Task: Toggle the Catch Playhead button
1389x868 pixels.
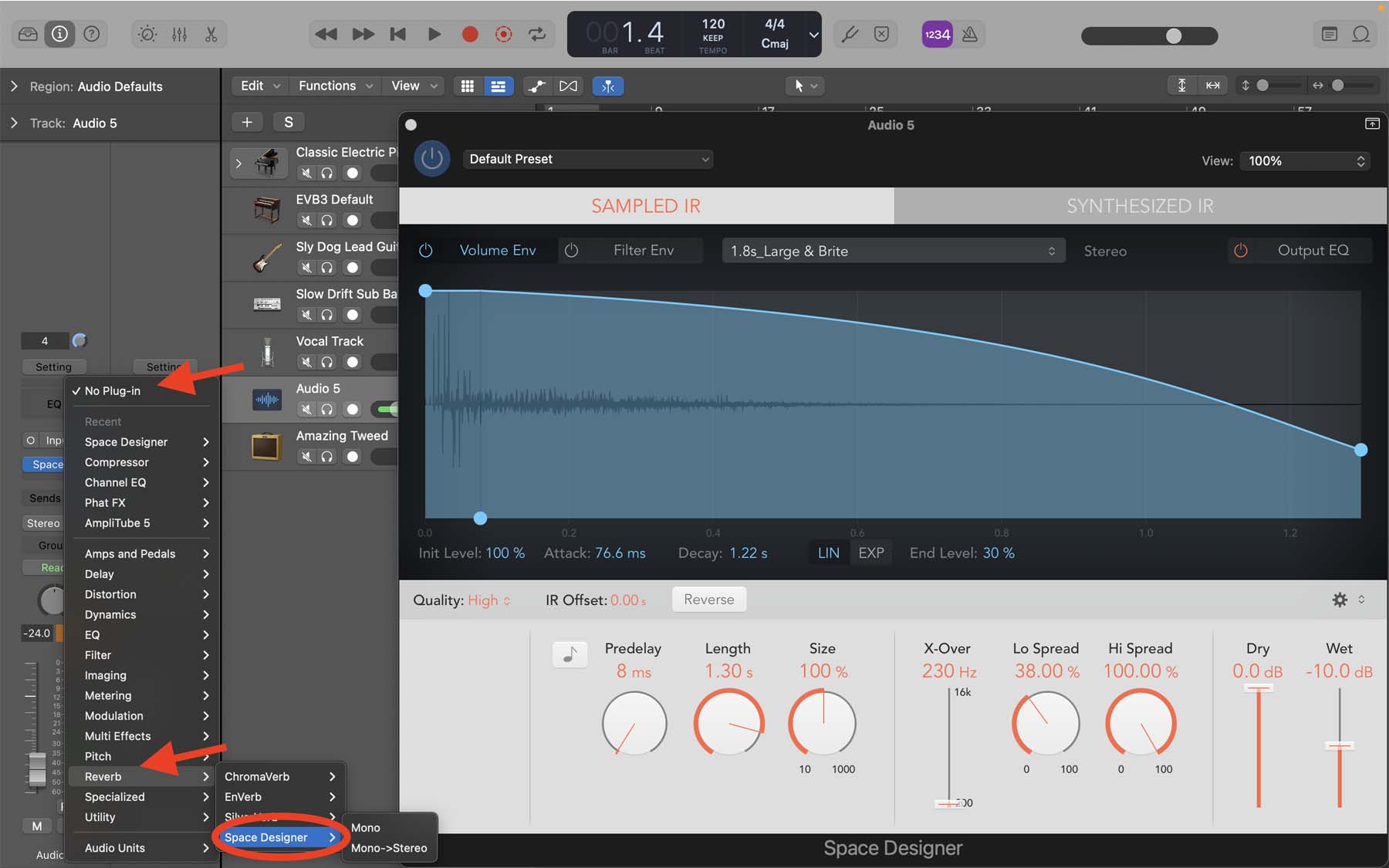Action: 608,86
